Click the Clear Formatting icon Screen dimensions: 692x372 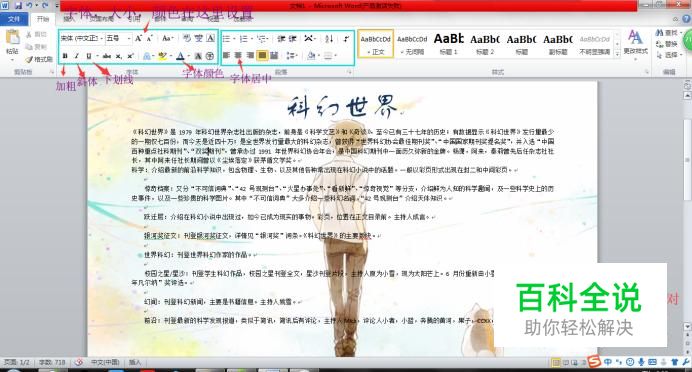coord(187,39)
